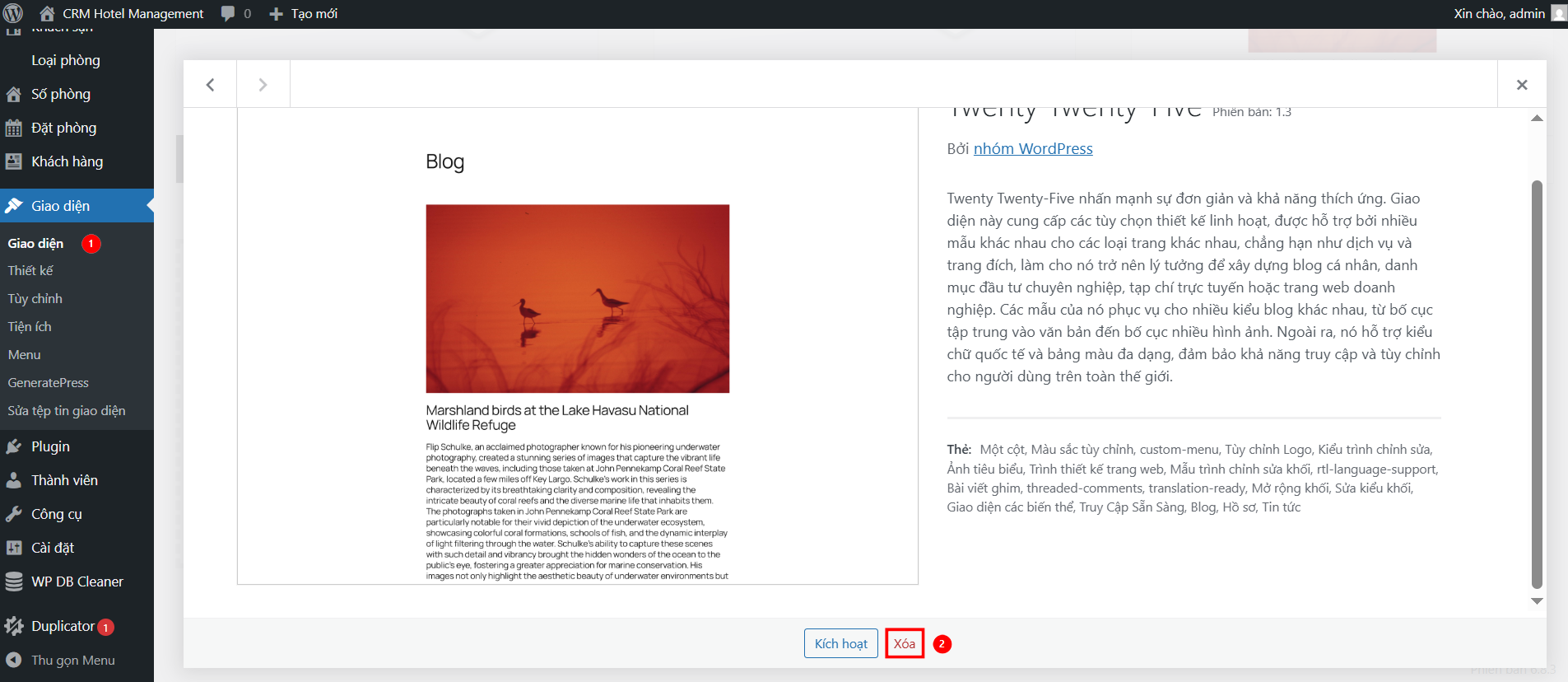The width and height of the screenshot is (1568, 682).
Task: Open the WordPress logo menu
Action: [13, 13]
